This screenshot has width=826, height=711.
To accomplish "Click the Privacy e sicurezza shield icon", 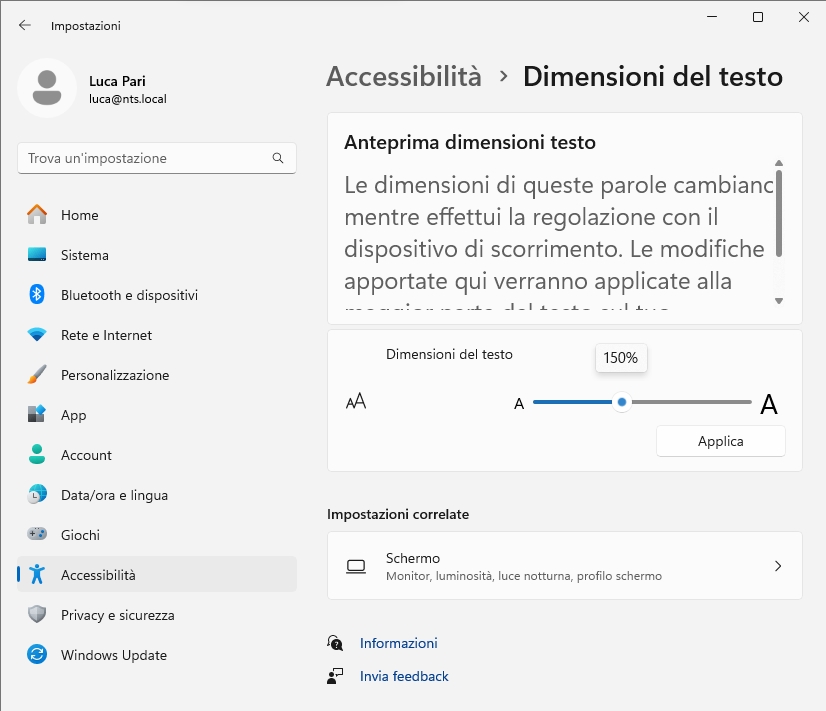I will tap(37, 615).
